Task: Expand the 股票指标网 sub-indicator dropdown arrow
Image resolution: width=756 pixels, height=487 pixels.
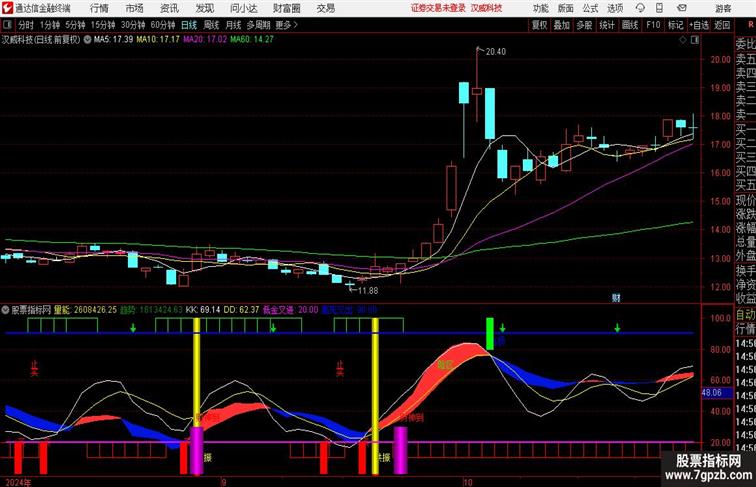Action: (x=5, y=310)
